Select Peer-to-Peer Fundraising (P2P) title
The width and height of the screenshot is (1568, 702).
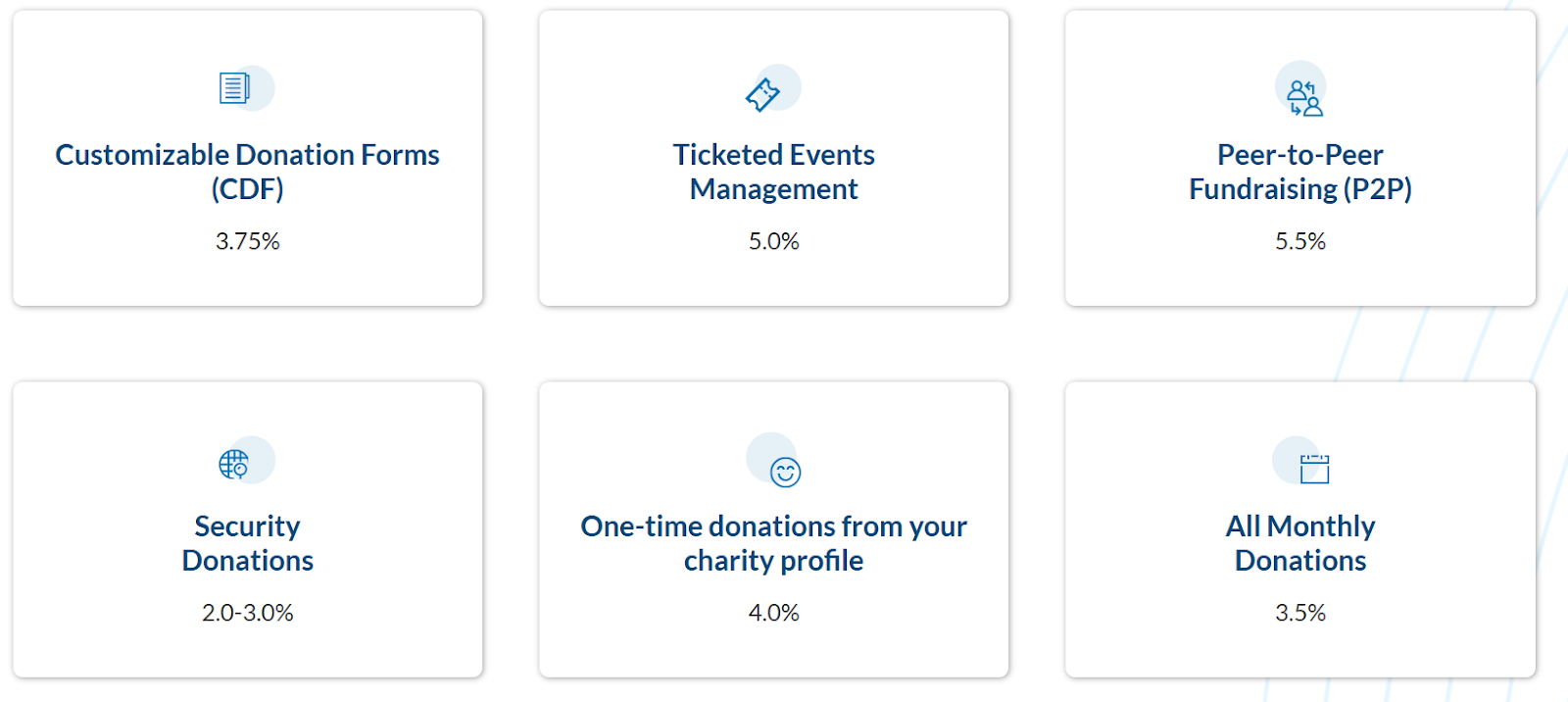point(1299,172)
